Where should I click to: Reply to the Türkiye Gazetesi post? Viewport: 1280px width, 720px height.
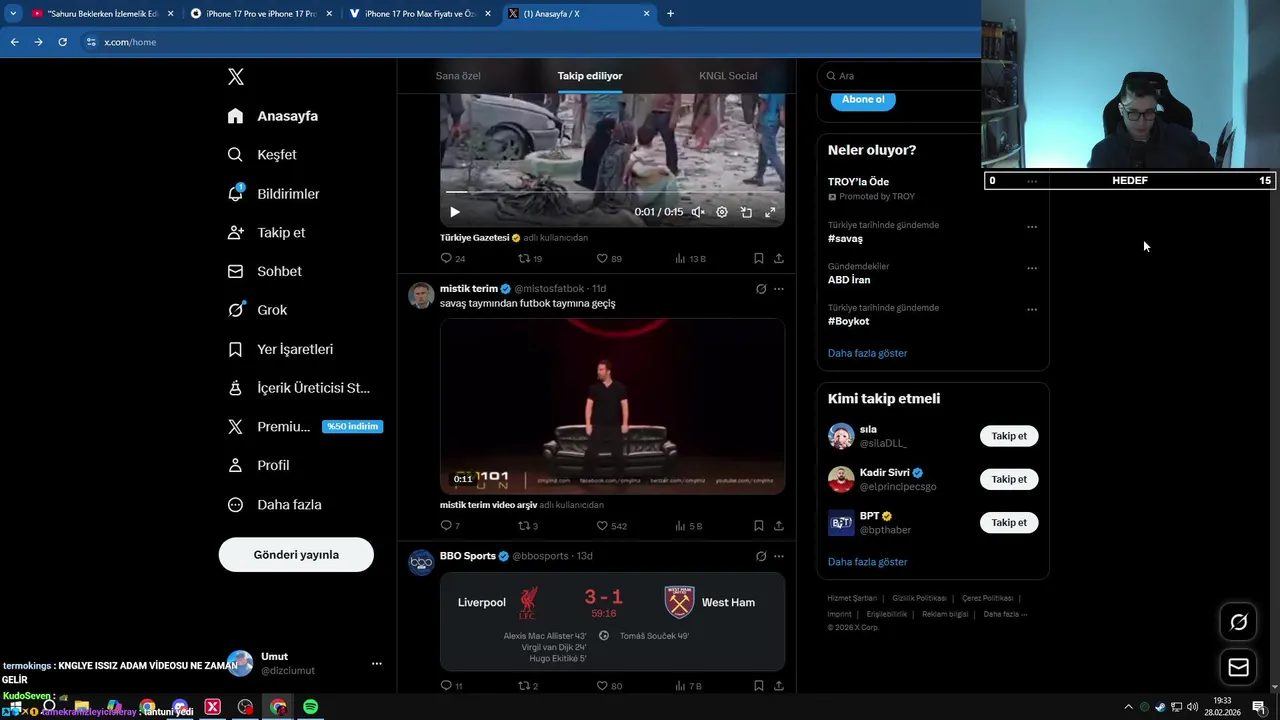(453, 258)
